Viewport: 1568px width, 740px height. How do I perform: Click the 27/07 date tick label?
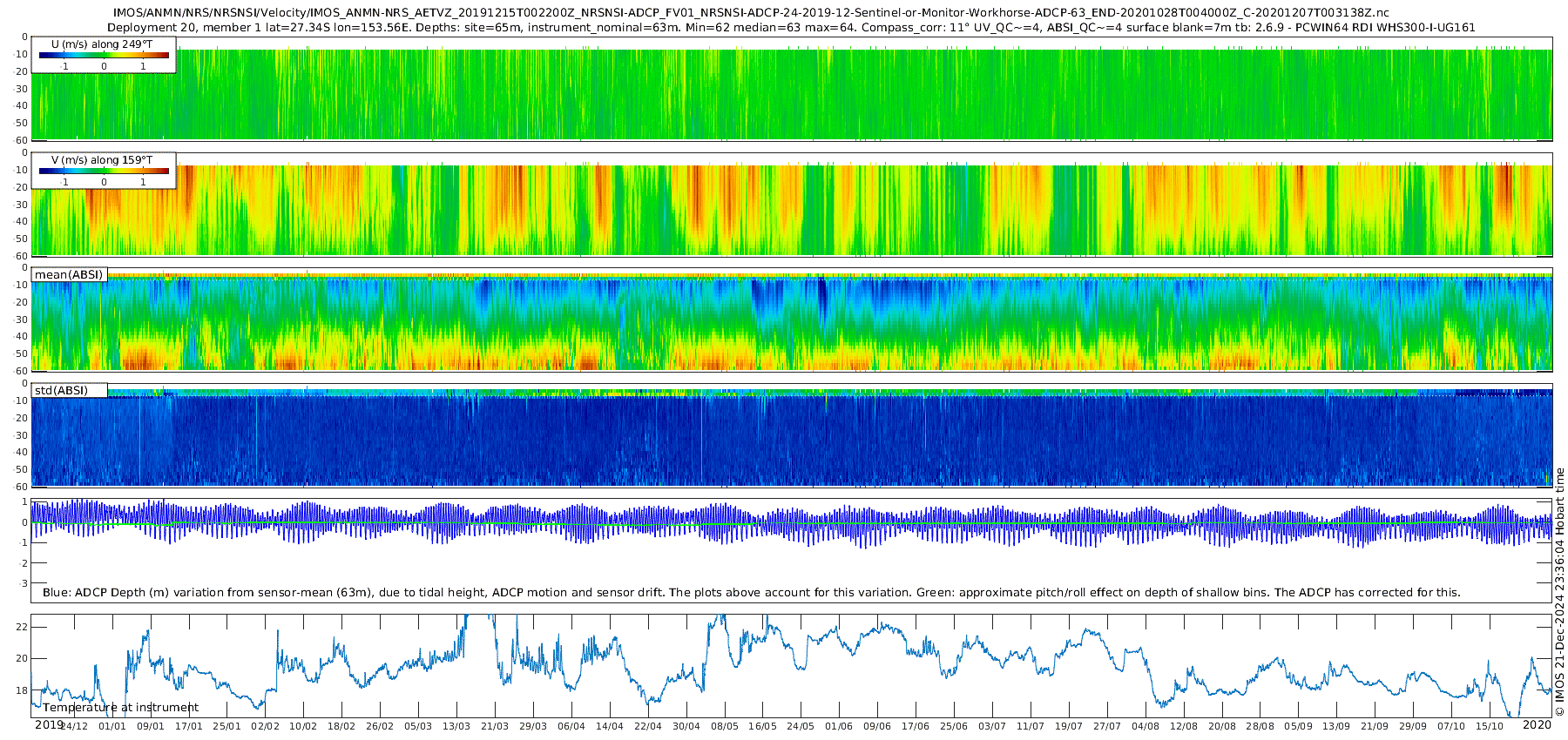[x=1106, y=726]
